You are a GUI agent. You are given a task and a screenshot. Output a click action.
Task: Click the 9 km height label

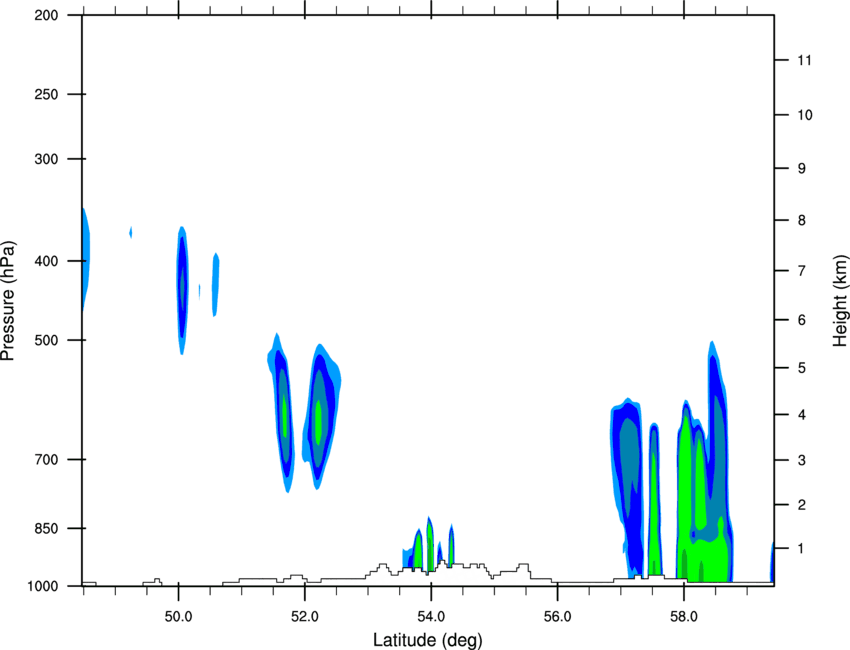(802, 169)
